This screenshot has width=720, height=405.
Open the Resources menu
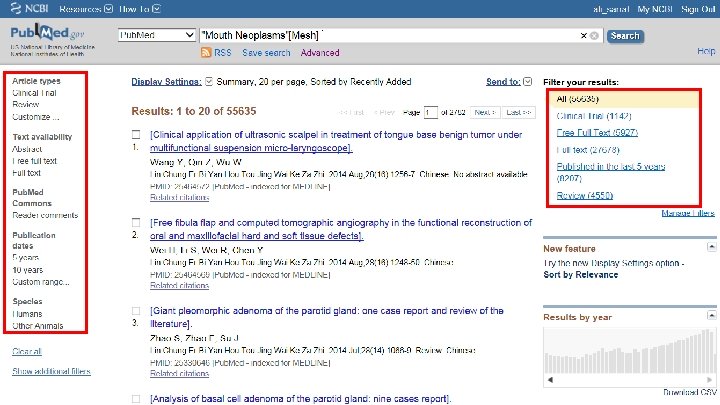[86, 9]
